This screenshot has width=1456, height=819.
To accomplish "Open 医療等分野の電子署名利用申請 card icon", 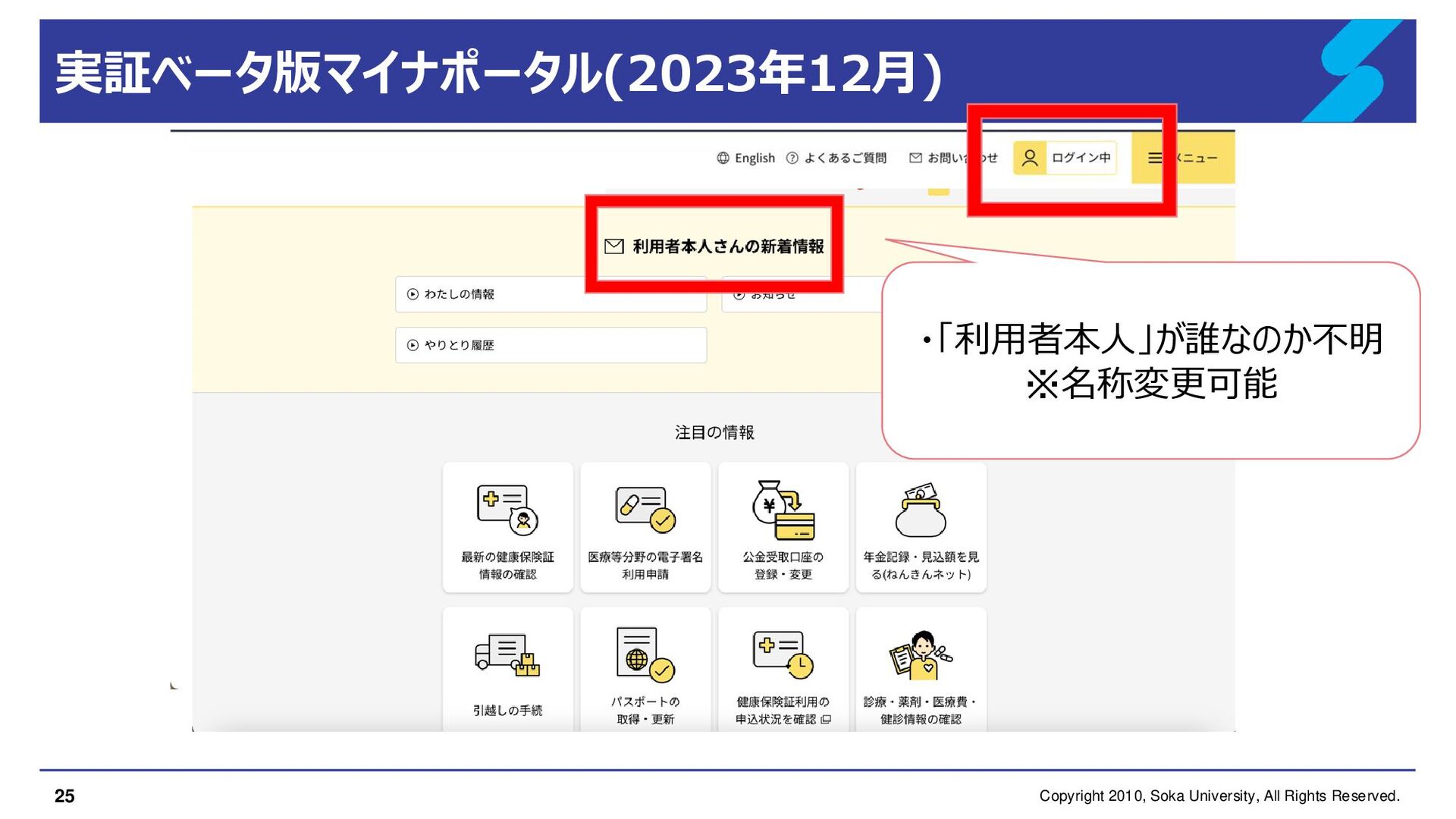I will pyautogui.click(x=645, y=509).
